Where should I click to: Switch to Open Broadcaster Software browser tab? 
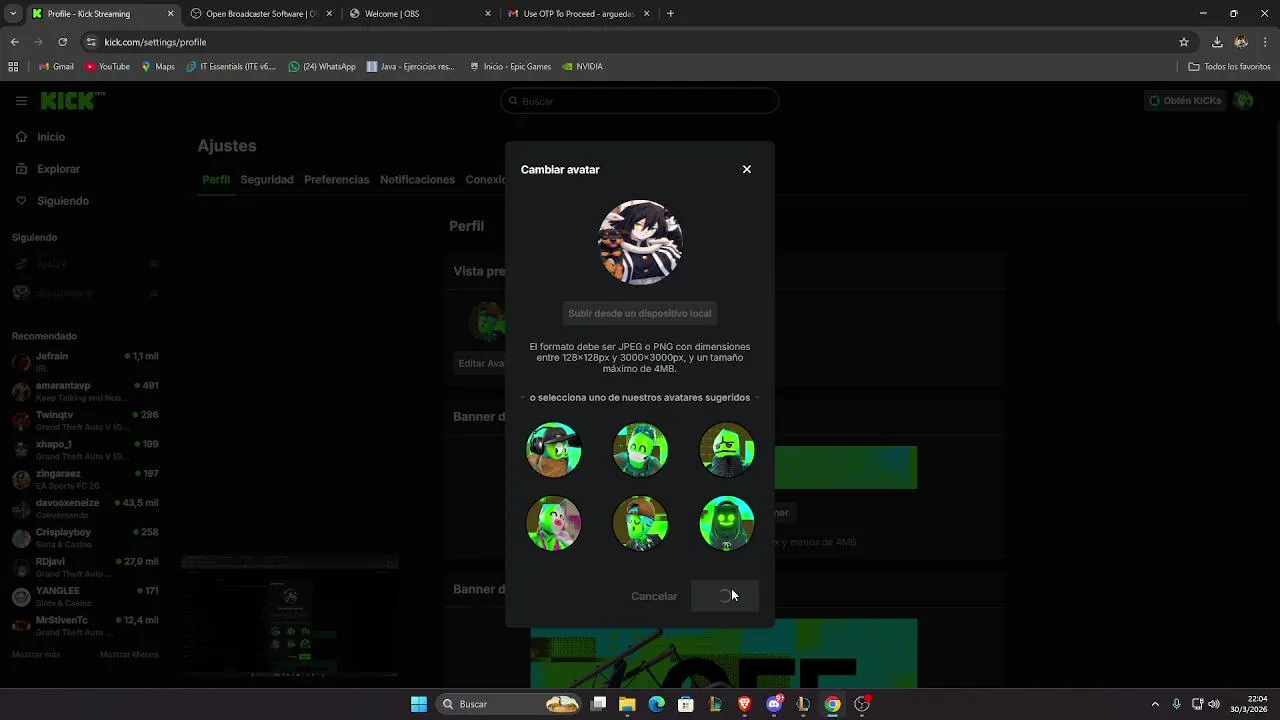coord(260,14)
